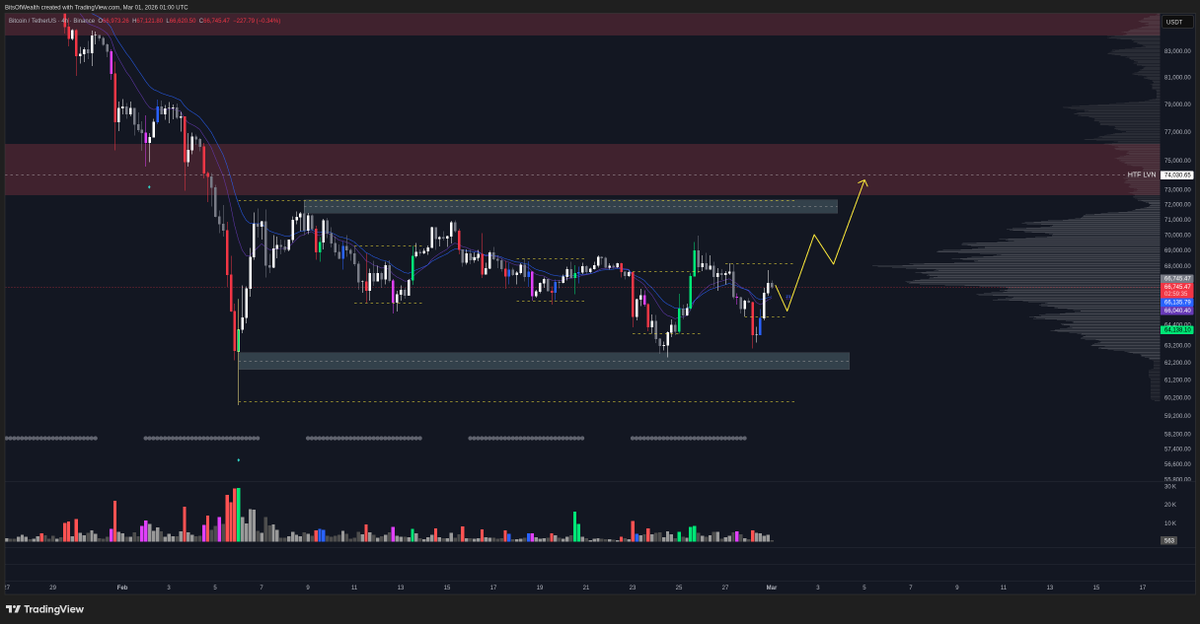Click the 02:59:35 candle countdown label
This screenshot has height=624, width=1200.
[1175, 293]
